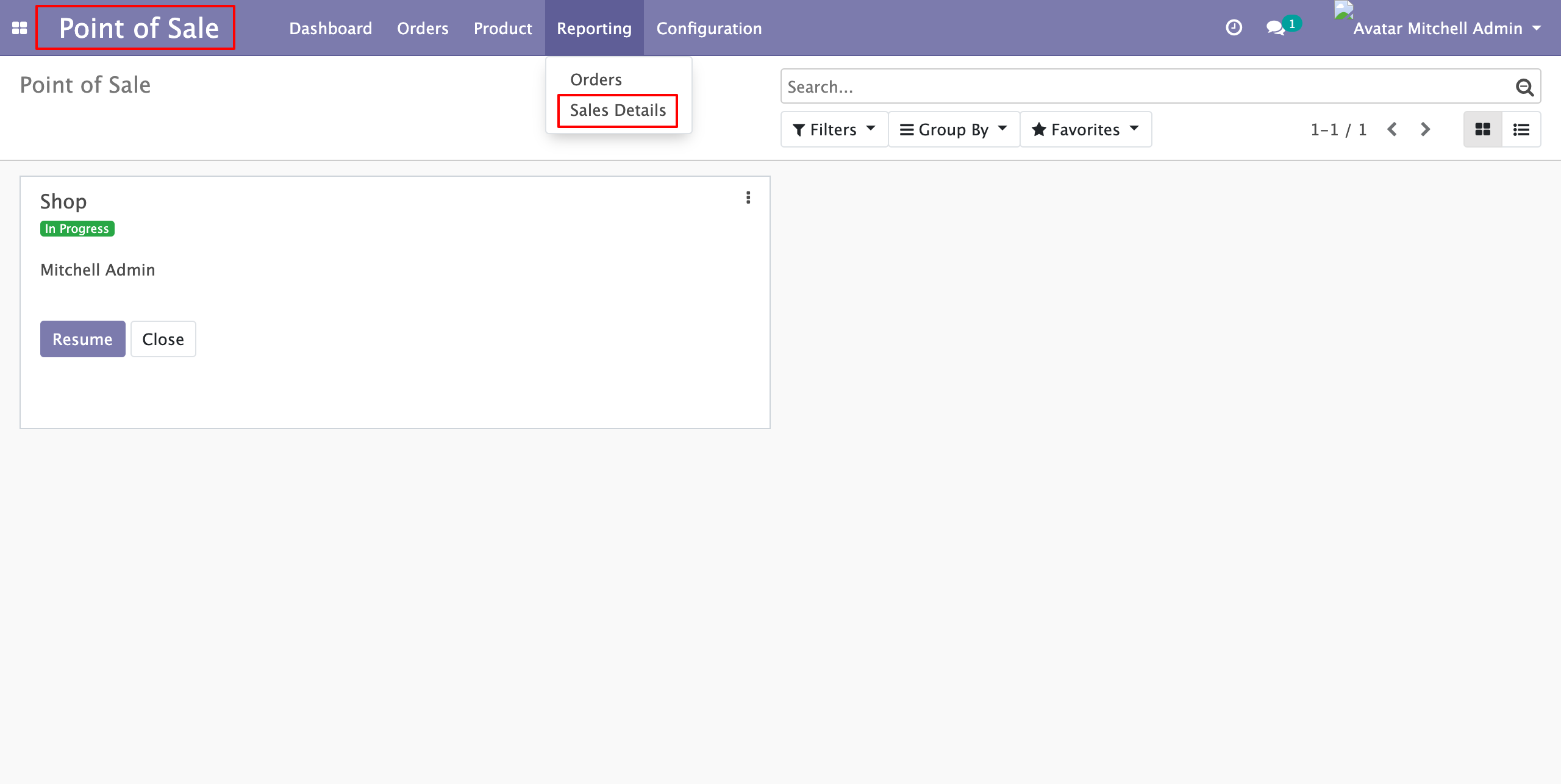The width and height of the screenshot is (1561, 784).
Task: Select Sales Details in the Reporting dropdown
Action: click(618, 110)
